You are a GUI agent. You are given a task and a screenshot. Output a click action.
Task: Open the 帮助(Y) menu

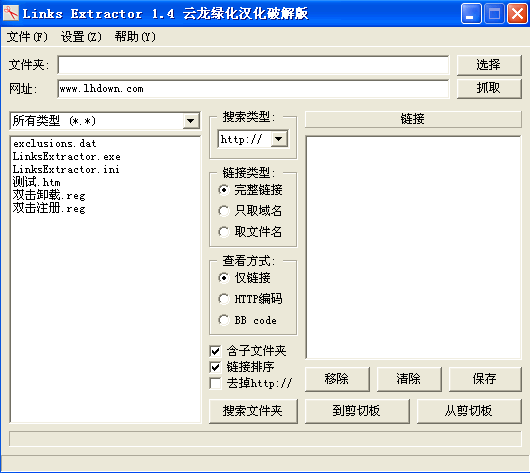tap(135, 37)
